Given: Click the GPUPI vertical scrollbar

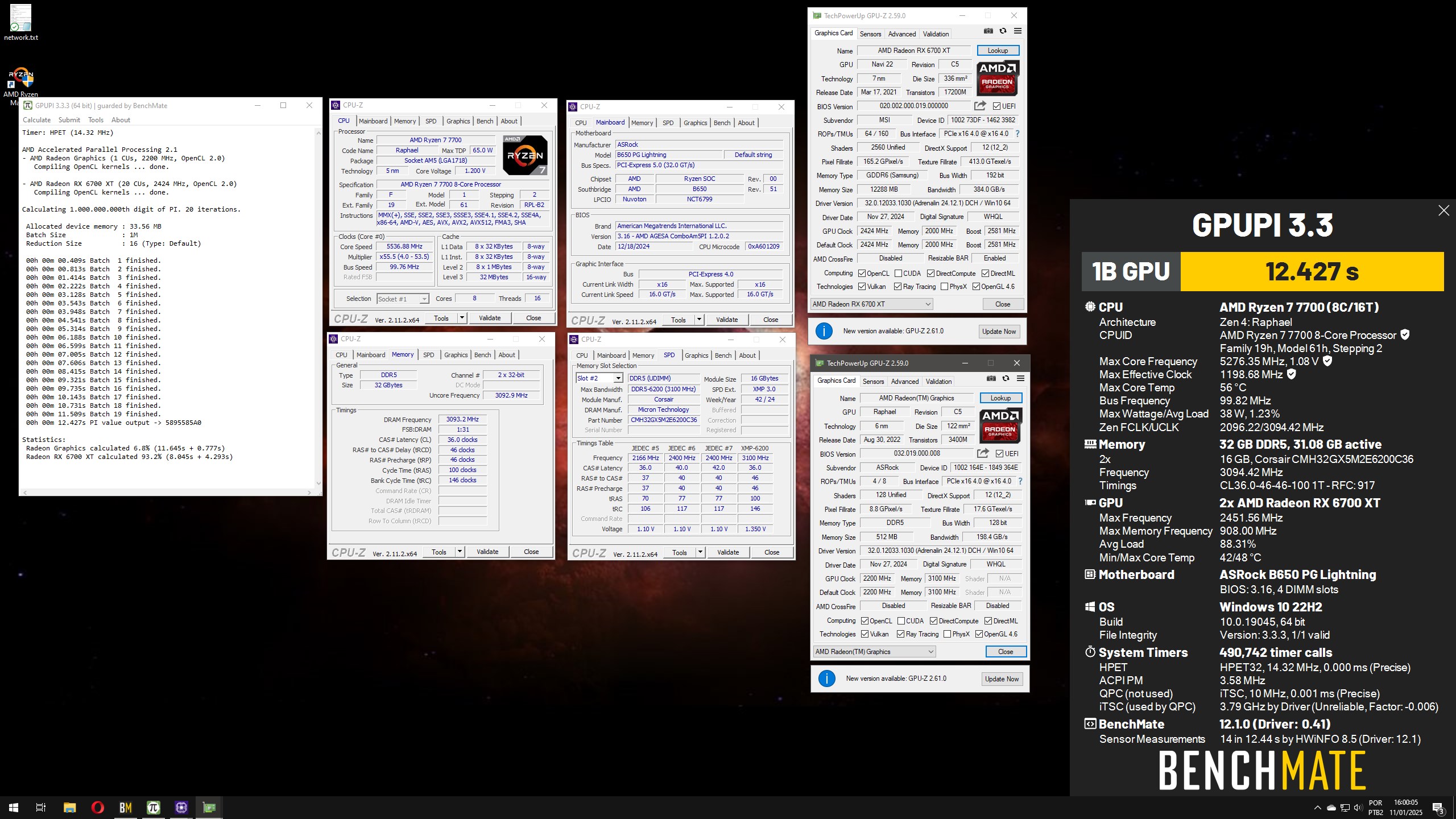Looking at the screenshot, I should pos(318,307).
